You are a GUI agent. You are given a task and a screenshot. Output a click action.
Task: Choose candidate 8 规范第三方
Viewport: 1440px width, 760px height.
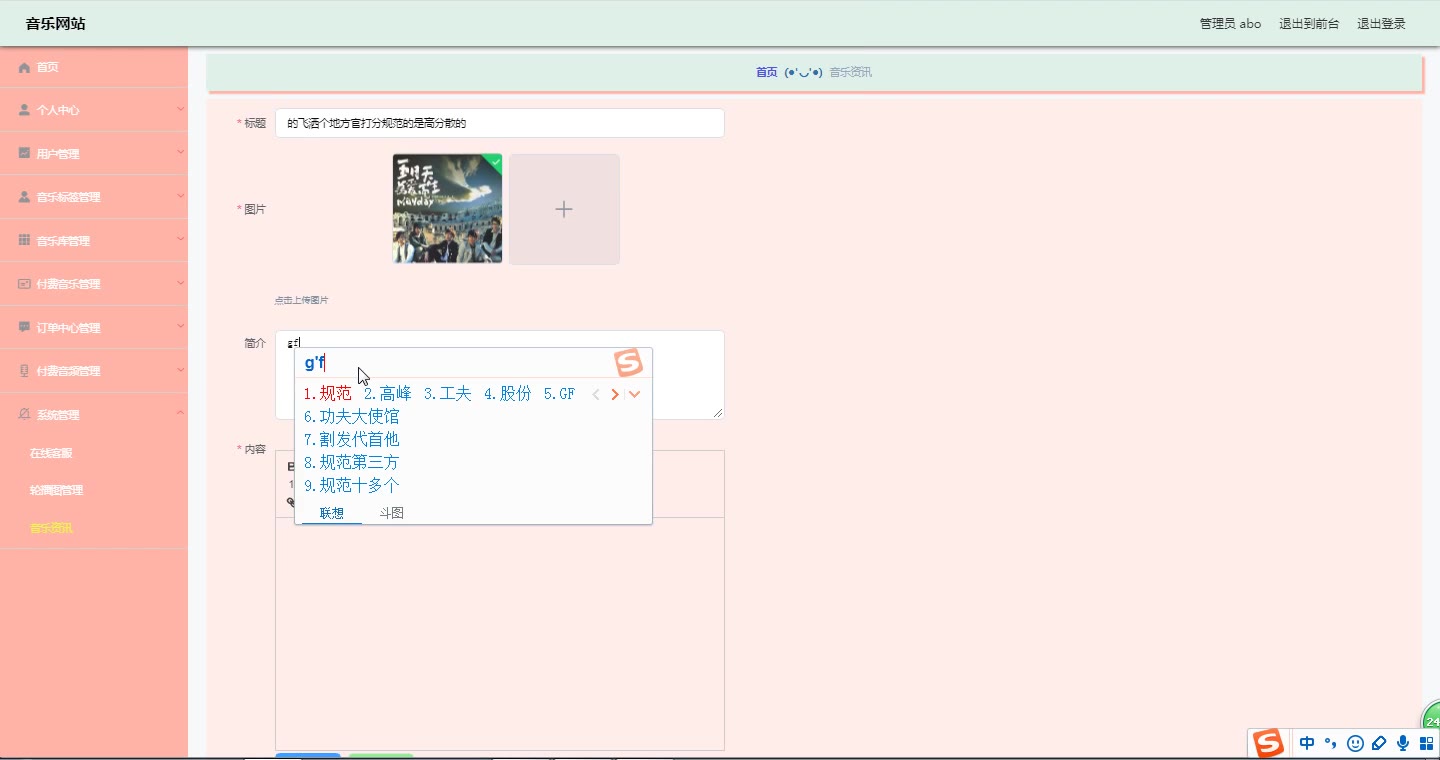point(352,463)
